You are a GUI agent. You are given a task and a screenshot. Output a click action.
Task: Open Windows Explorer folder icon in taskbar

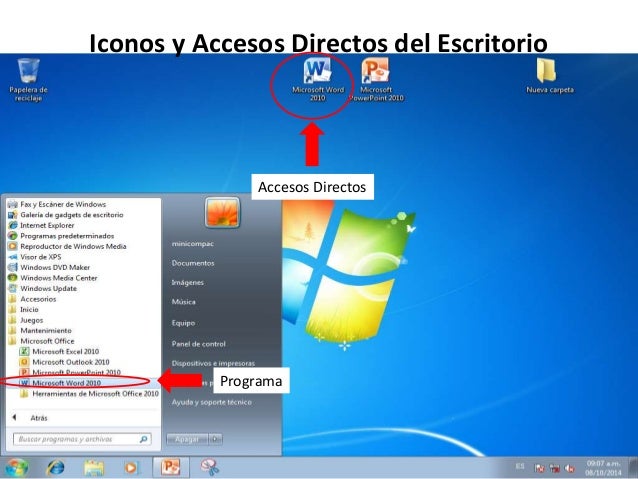point(94,468)
